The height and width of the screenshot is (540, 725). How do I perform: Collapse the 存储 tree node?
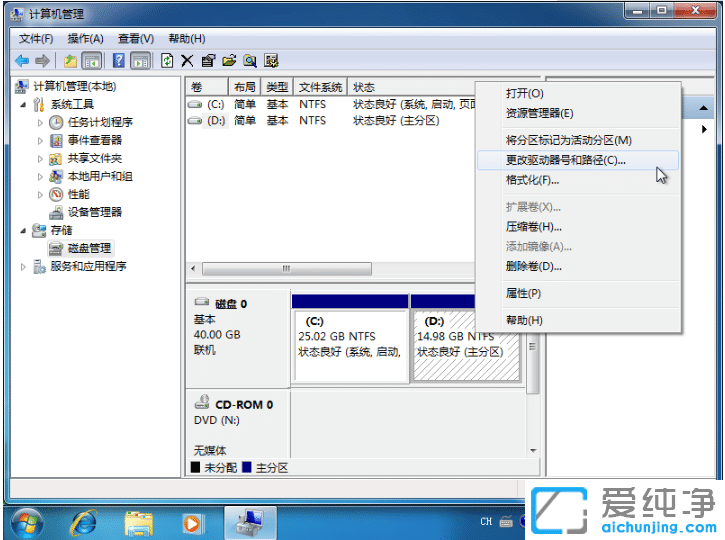[x=23, y=230]
